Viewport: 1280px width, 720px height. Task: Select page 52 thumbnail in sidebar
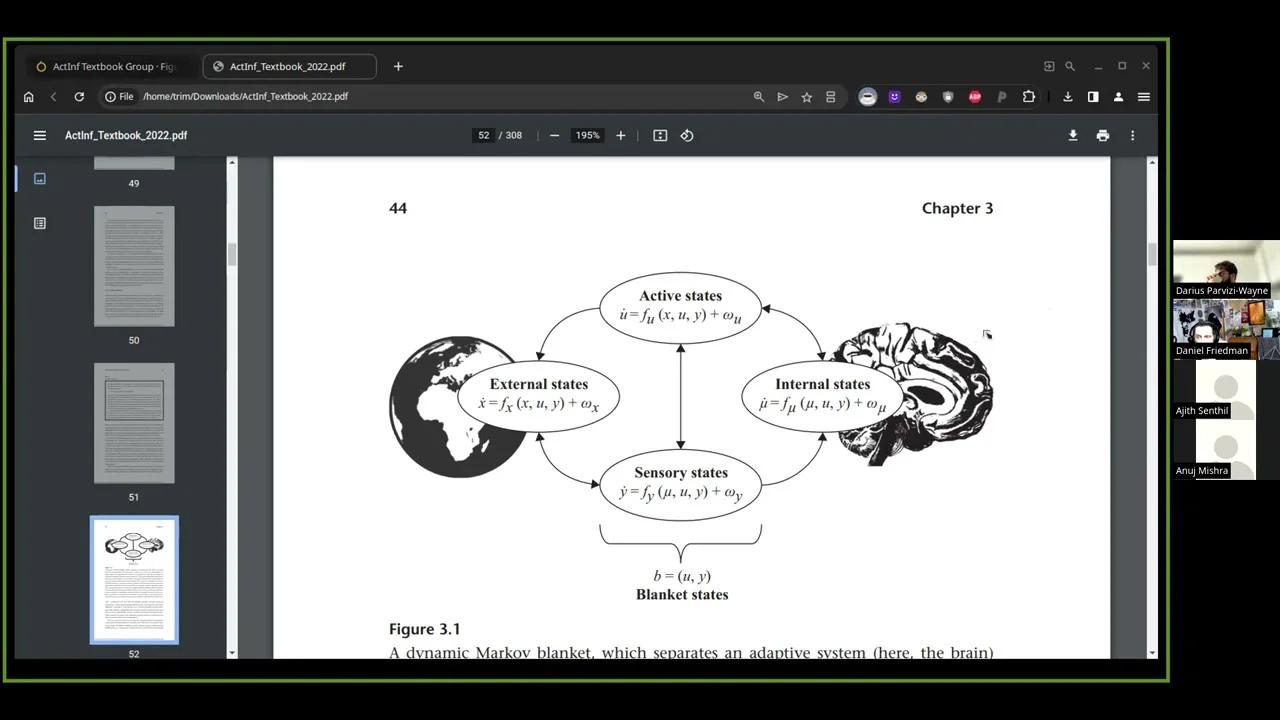[x=133, y=580]
